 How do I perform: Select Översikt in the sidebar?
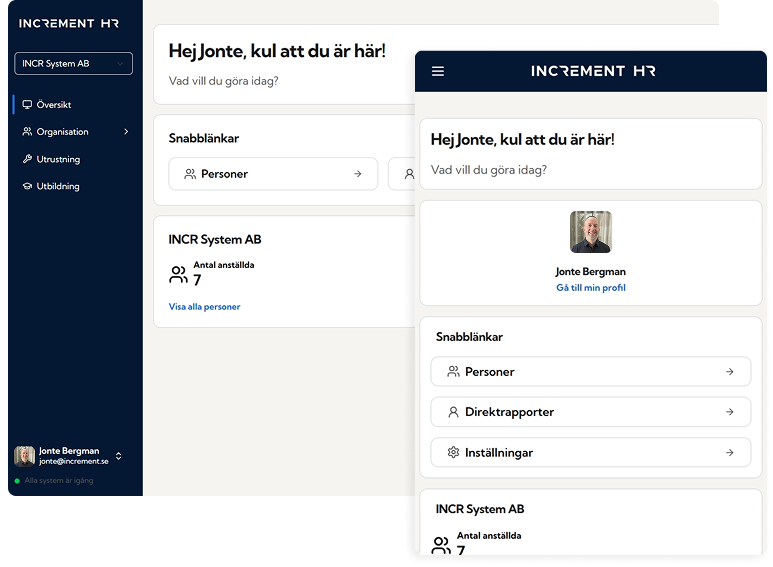53,105
